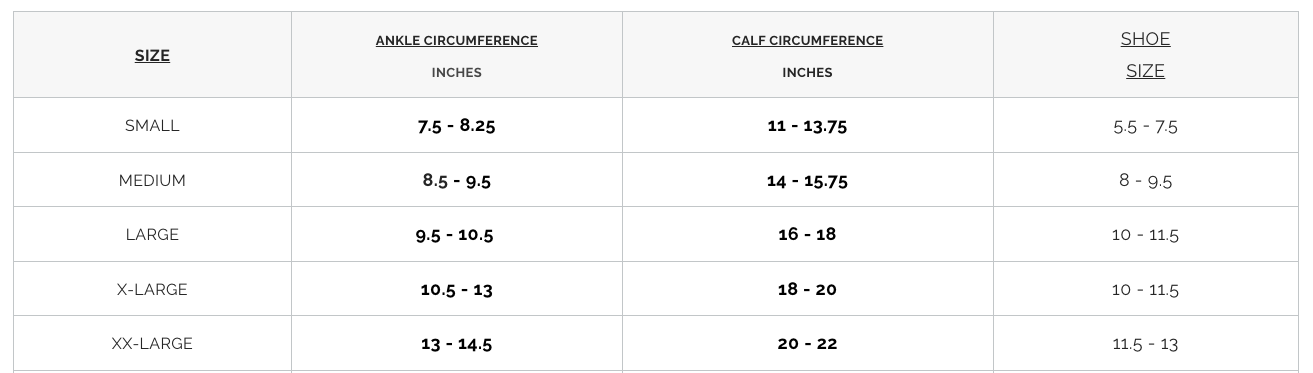The height and width of the screenshot is (373, 1313).
Task: Select calf value 20 - 22
Action: pos(807,344)
